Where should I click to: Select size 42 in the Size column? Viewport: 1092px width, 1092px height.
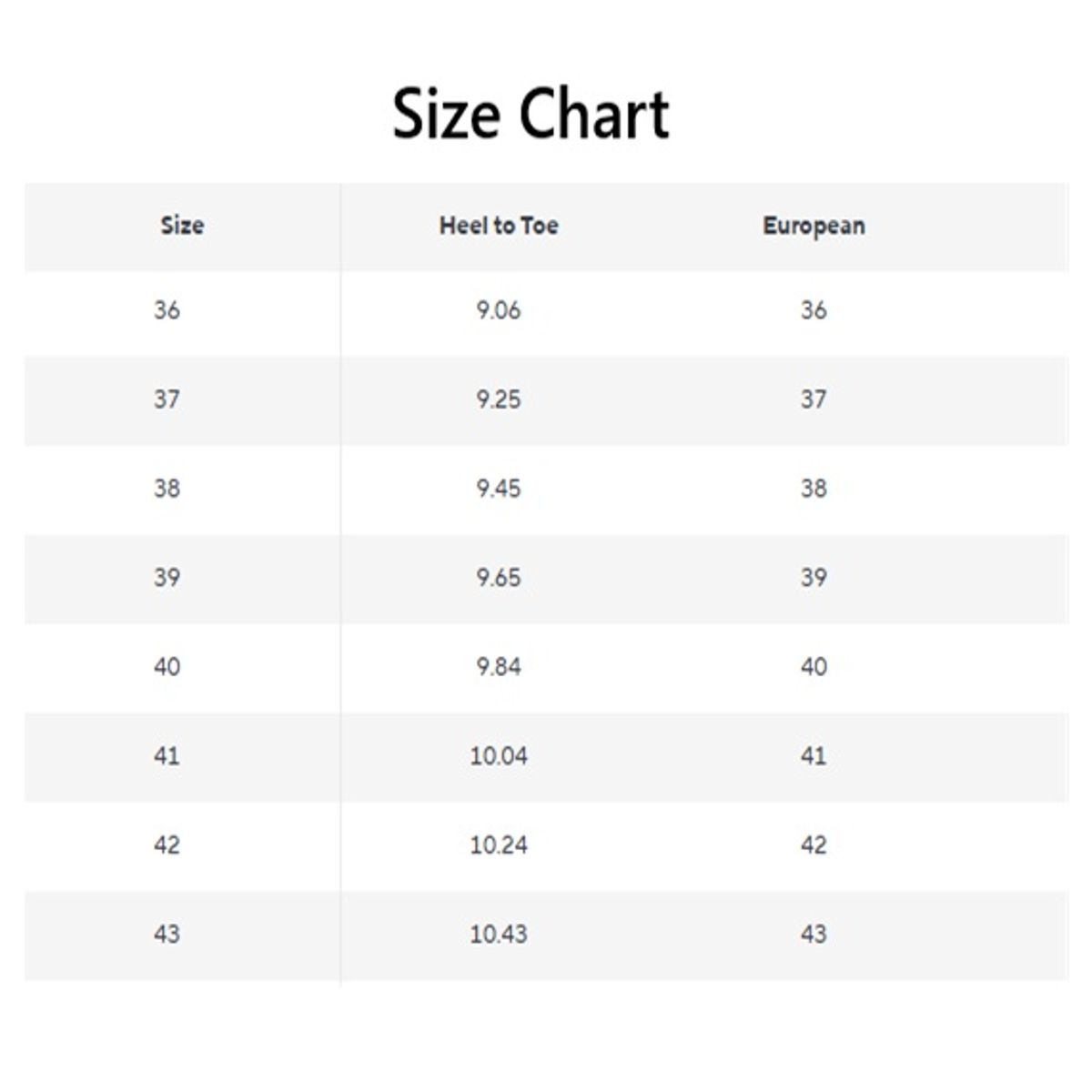pyautogui.click(x=167, y=845)
